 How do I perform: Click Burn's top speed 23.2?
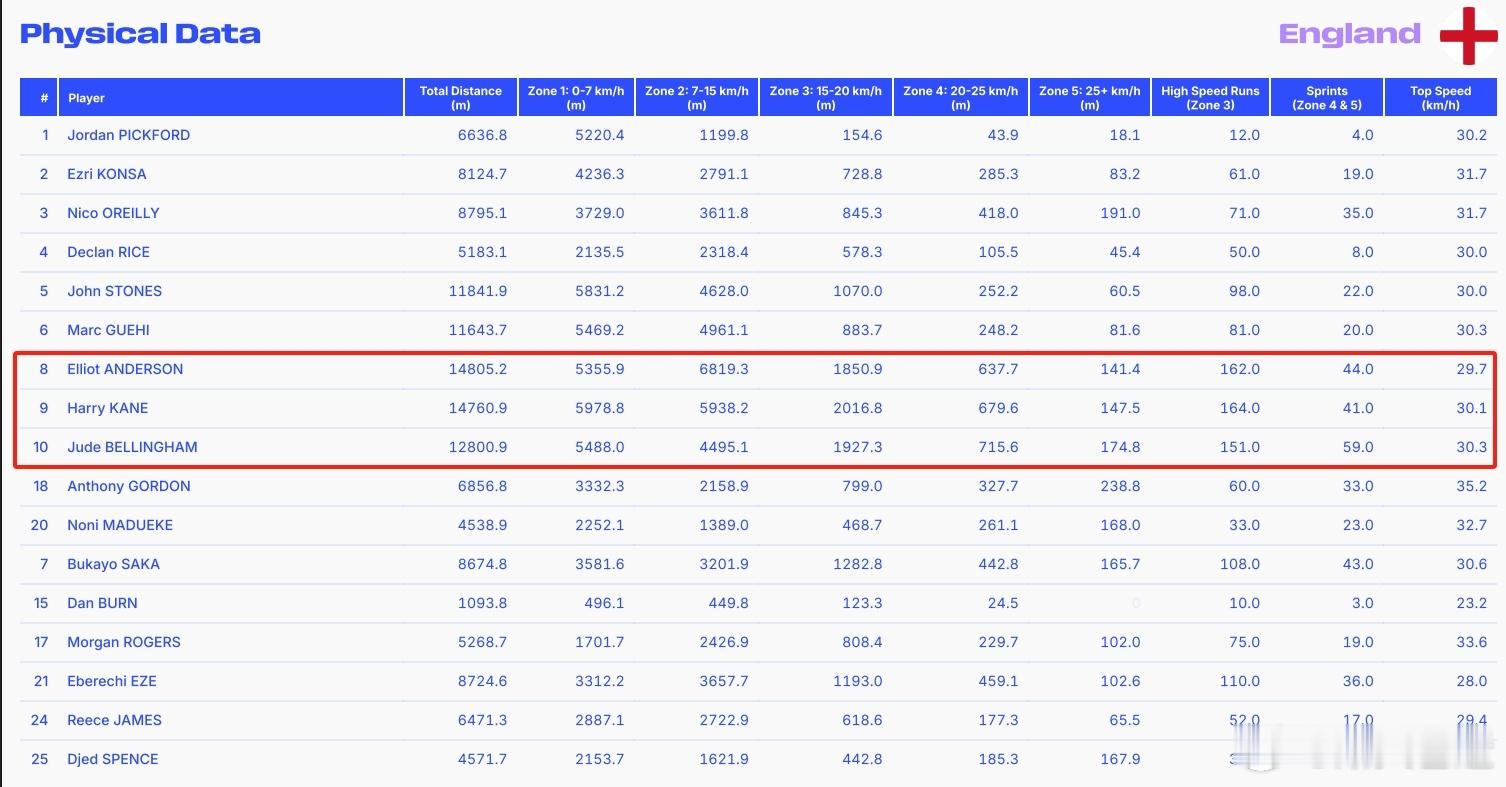coord(1471,603)
